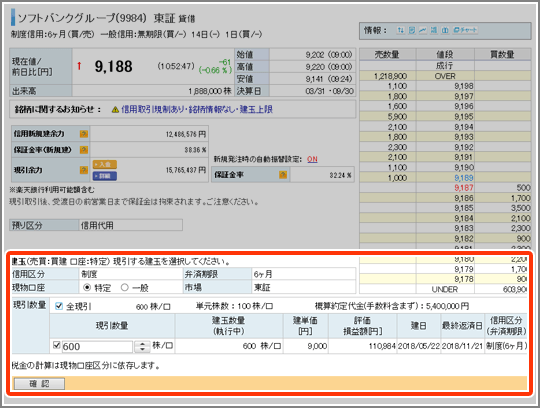Toggle the ON link for 自動振替設定
This screenshot has height=408, width=540.
click(312, 159)
